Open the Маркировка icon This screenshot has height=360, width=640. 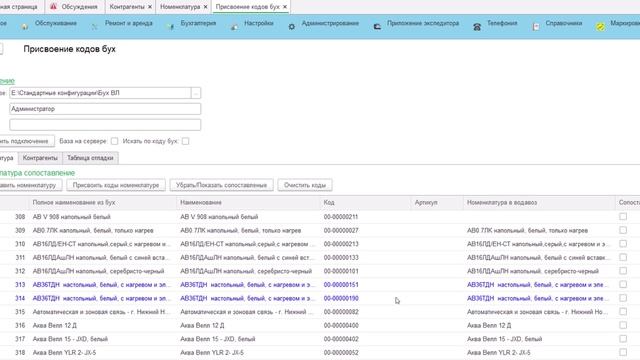click(x=600, y=27)
